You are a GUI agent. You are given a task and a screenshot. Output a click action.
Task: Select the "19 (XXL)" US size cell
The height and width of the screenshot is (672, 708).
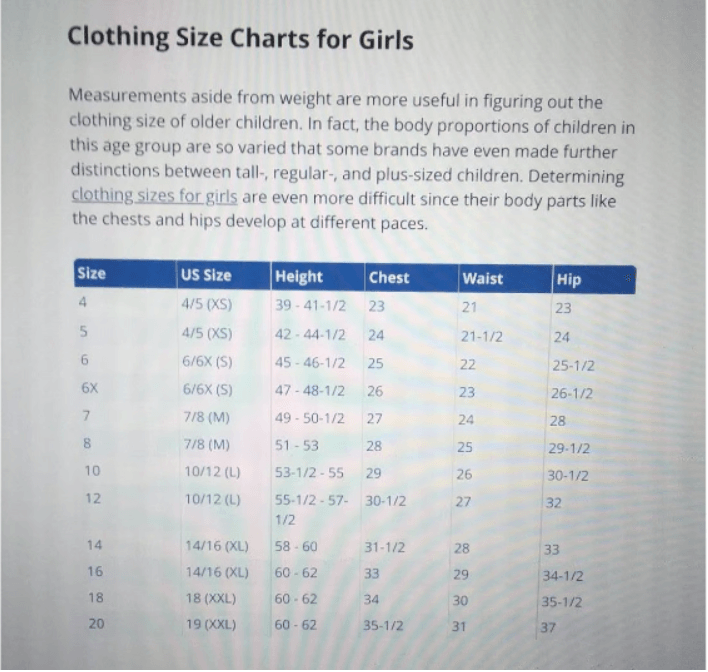coord(210,625)
